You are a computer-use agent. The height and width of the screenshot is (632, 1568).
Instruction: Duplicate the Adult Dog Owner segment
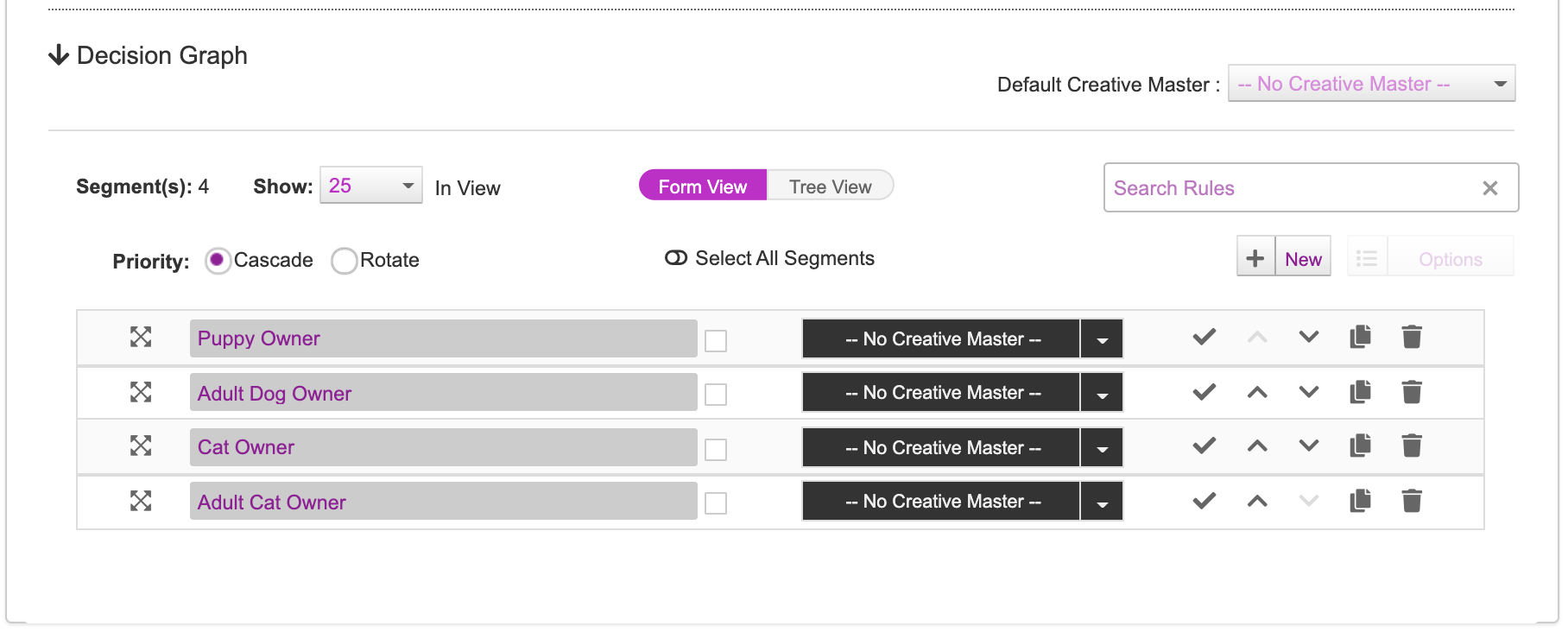(1360, 392)
